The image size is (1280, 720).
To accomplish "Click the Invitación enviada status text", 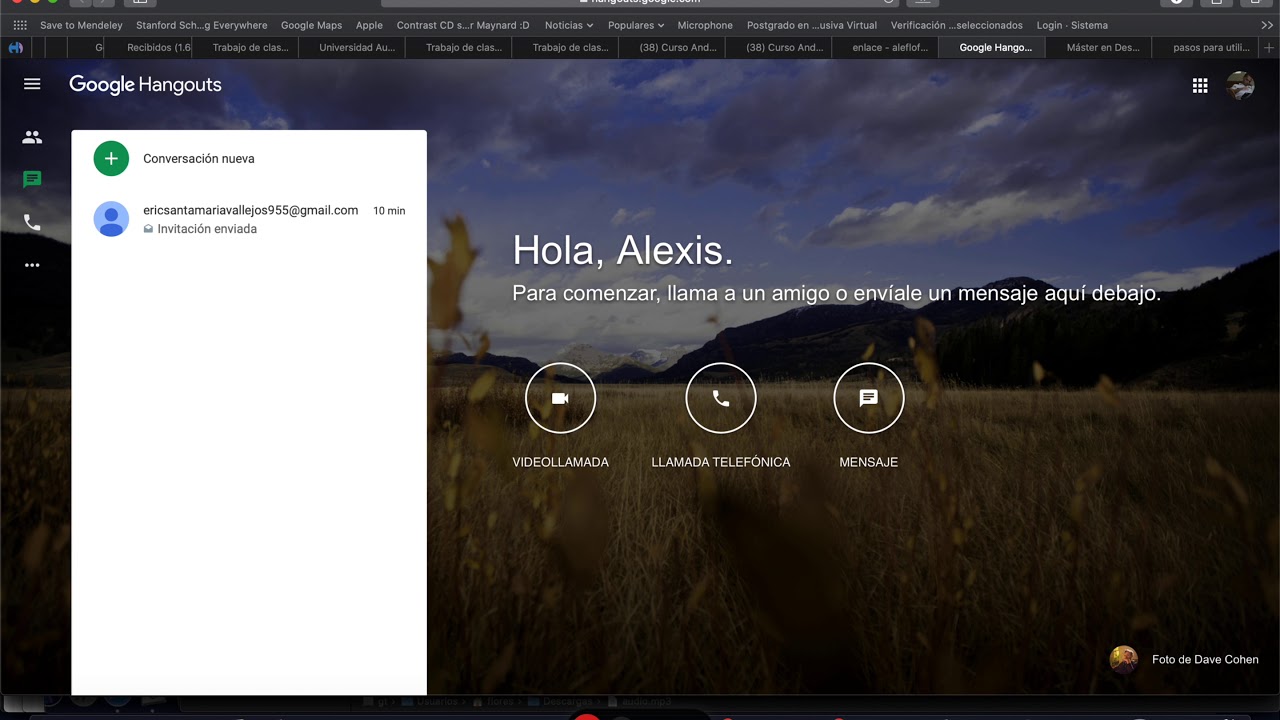I will click(x=207, y=229).
